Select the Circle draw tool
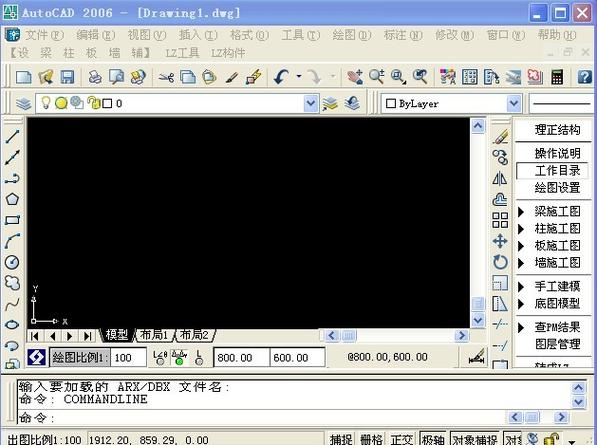The image size is (597, 445). (12, 262)
